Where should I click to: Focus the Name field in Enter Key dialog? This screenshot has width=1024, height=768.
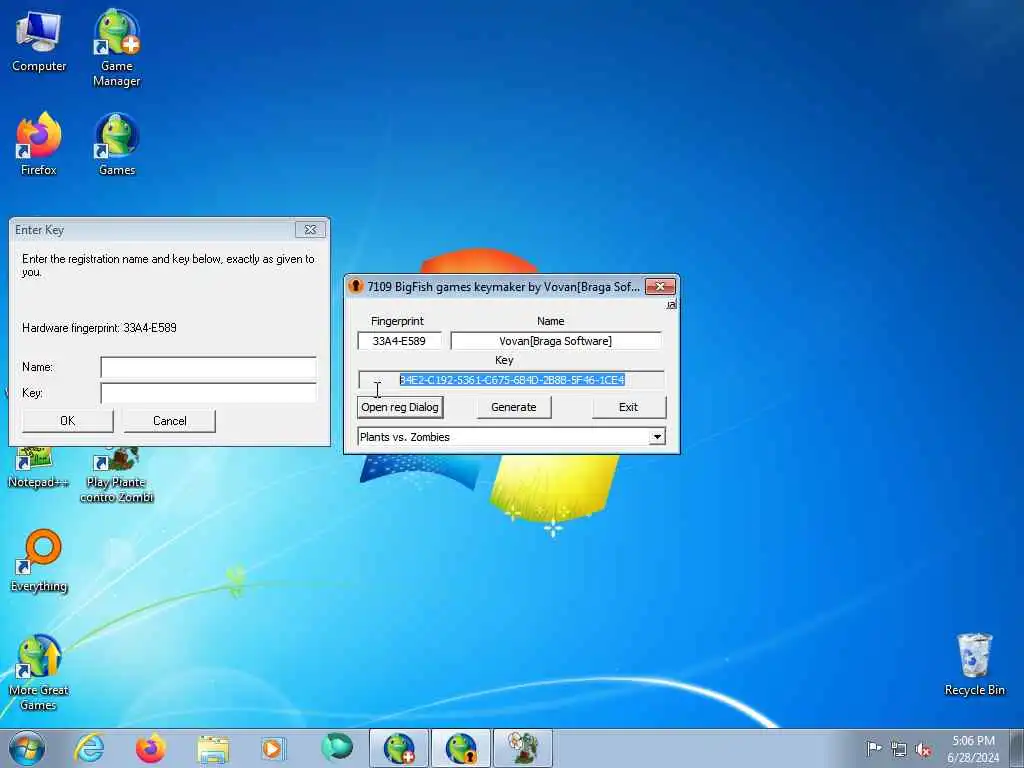[x=208, y=367]
